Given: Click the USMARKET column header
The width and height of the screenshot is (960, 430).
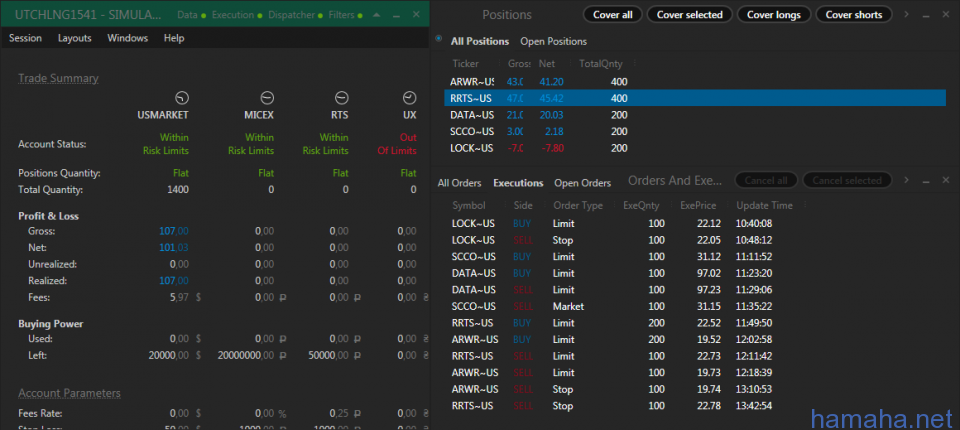Looking at the screenshot, I should (163, 115).
